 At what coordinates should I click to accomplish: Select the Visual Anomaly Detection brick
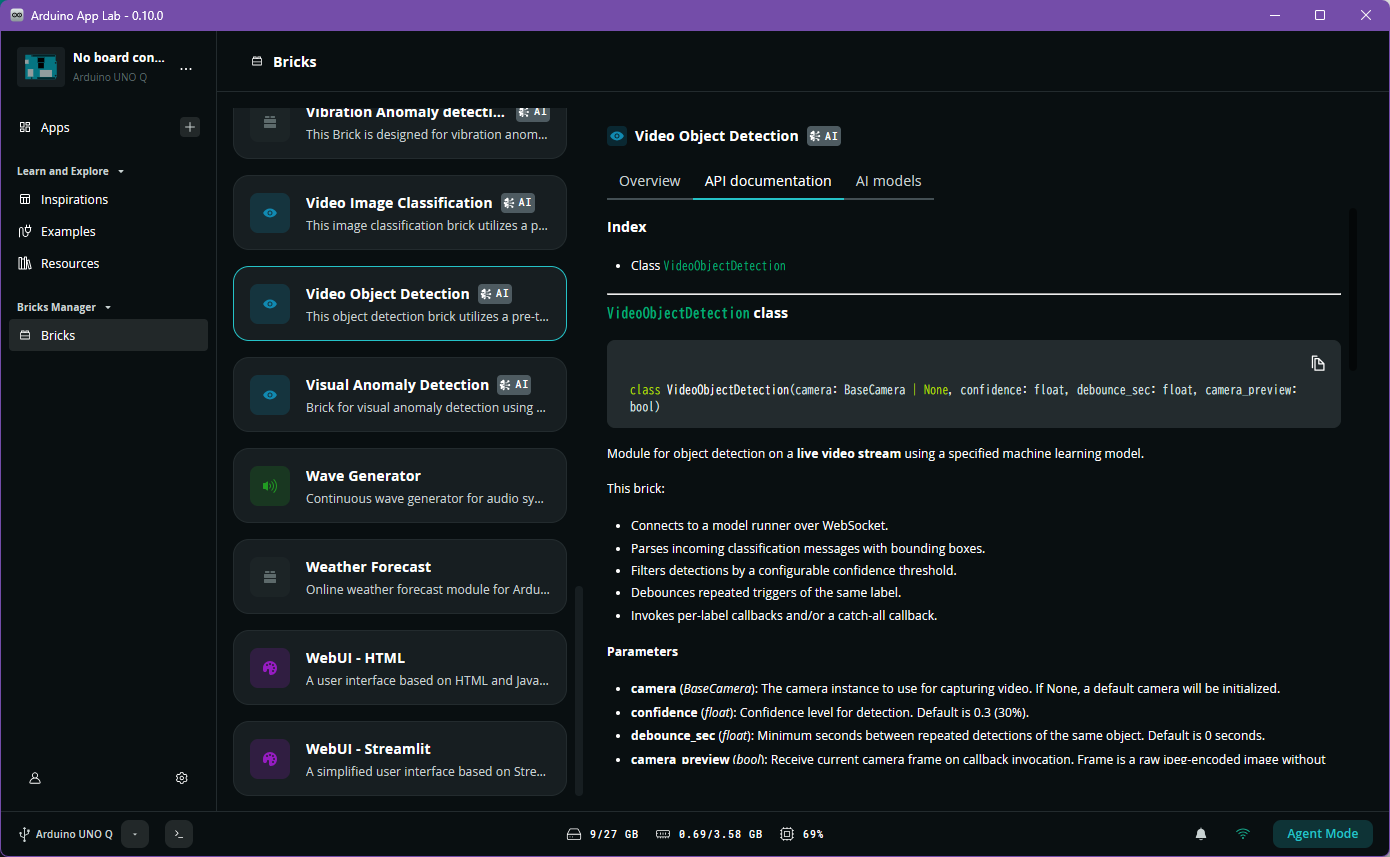(400, 395)
